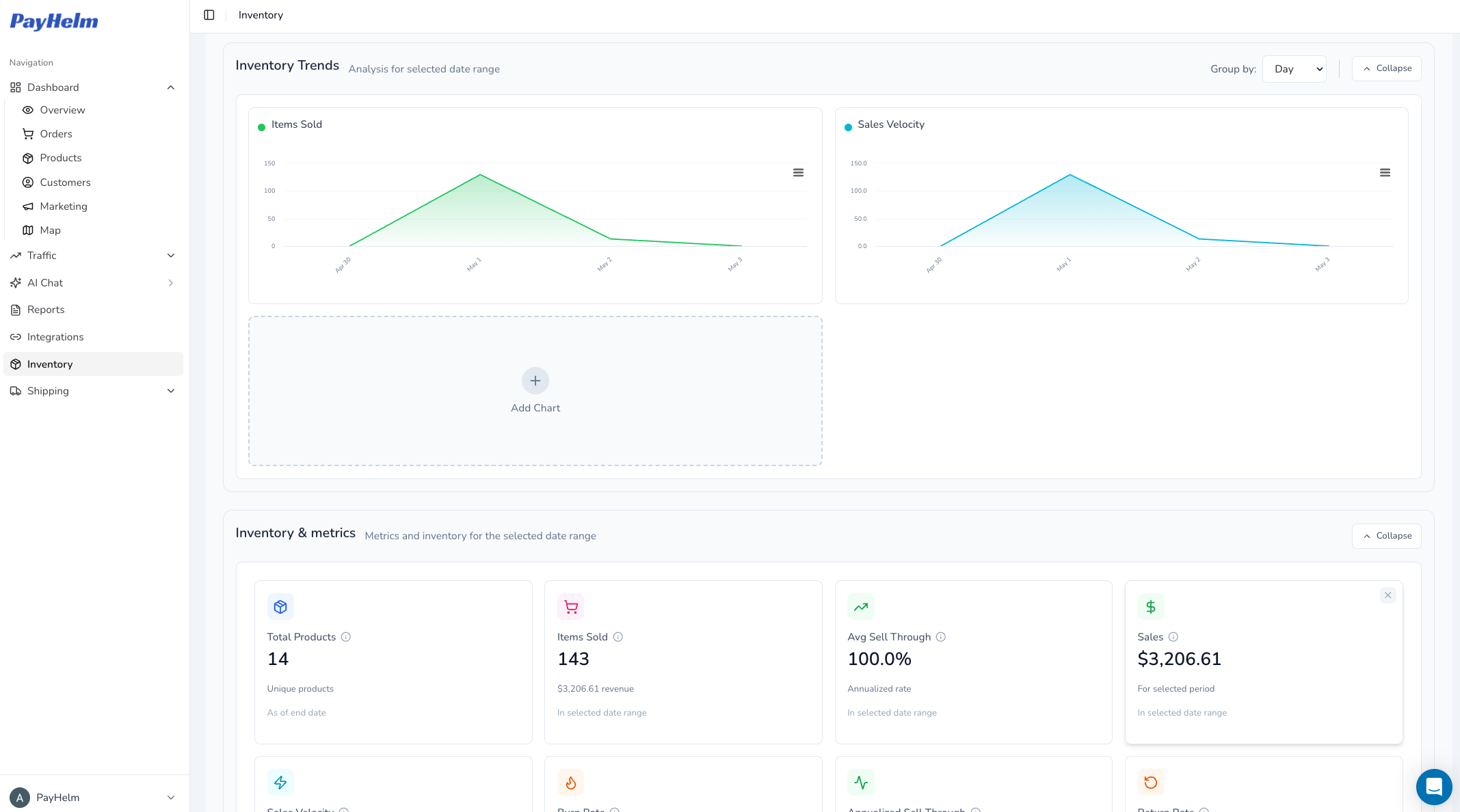Click the Burn Rate flame icon
The height and width of the screenshot is (812, 1460).
click(571, 783)
